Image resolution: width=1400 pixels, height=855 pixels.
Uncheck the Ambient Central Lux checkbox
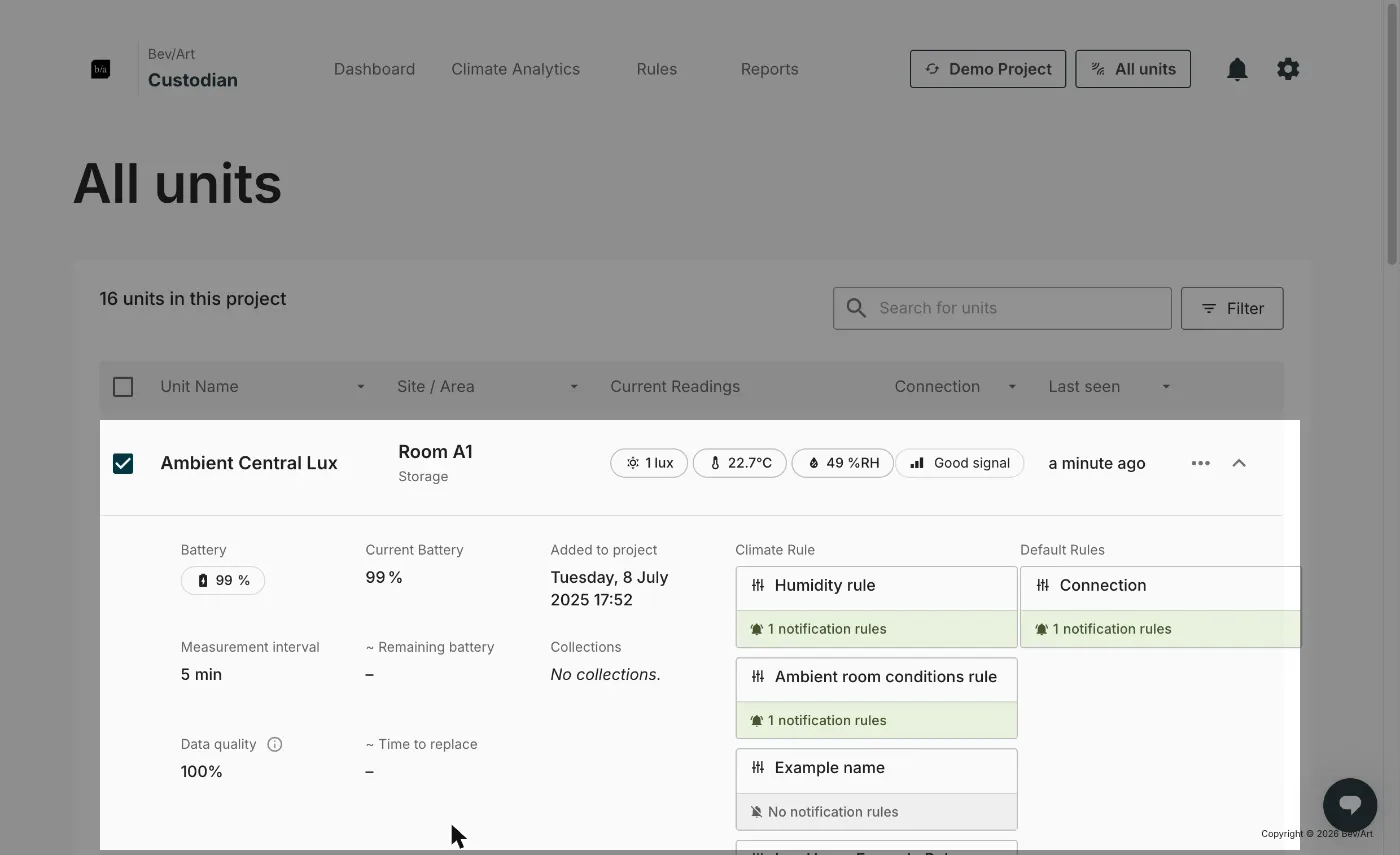click(x=123, y=463)
